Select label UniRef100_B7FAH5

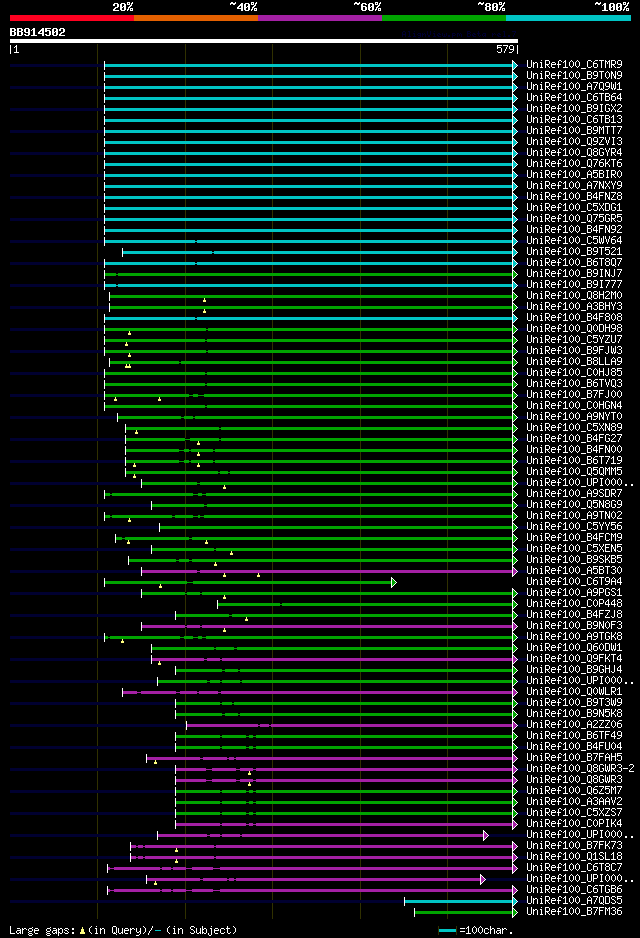tap(574, 757)
